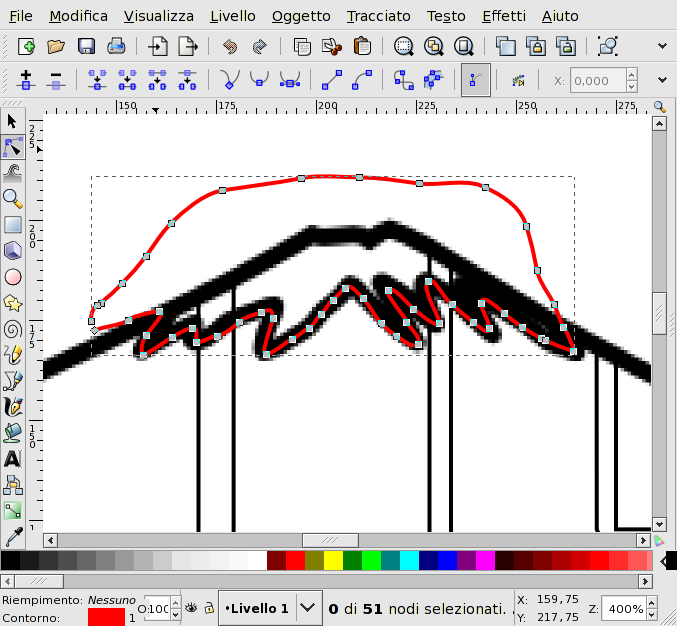Convert stroke to path
Screen dimensions: 677x626
[433, 80]
